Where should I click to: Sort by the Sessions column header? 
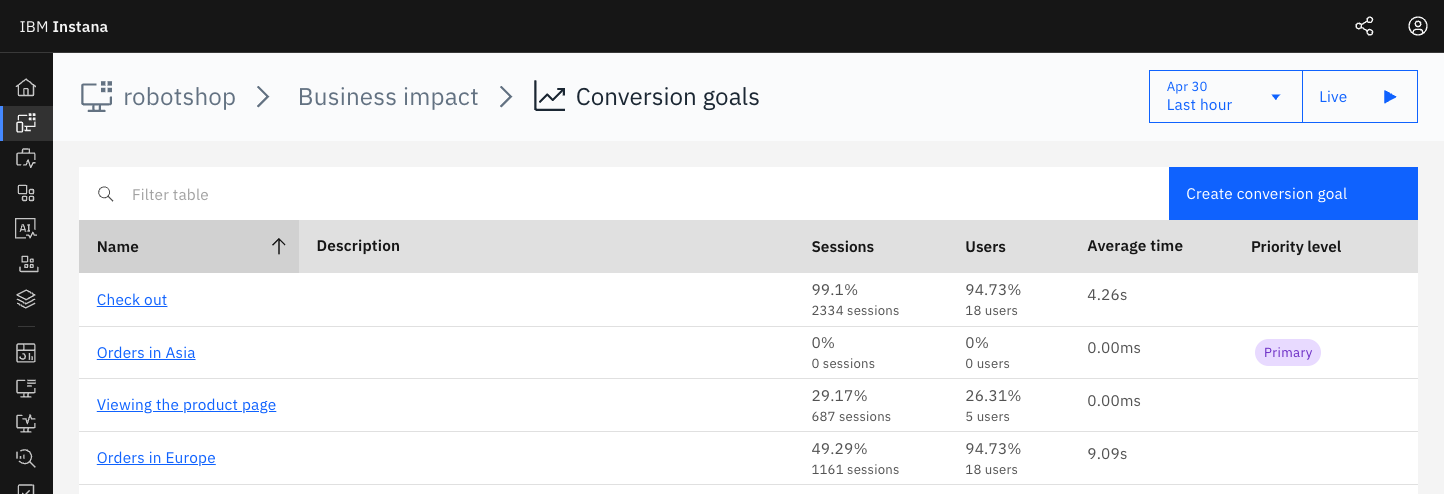842,247
